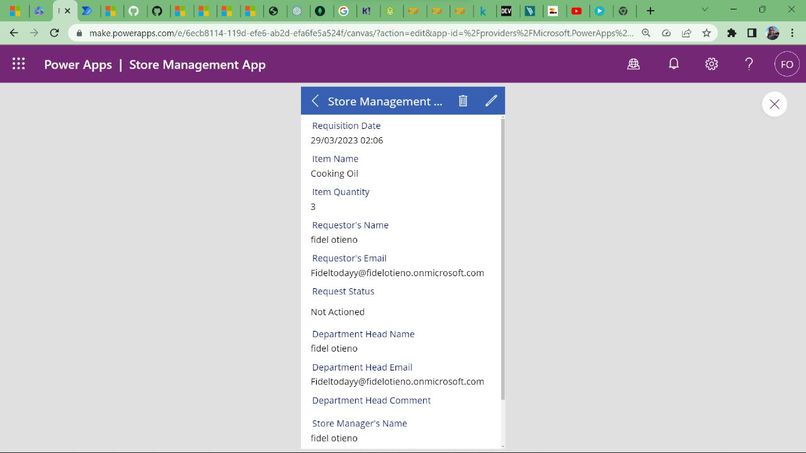Viewport: 806px width, 453px height.
Task: Switch to the first GitHub tab
Action: pyautogui.click(x=134, y=11)
